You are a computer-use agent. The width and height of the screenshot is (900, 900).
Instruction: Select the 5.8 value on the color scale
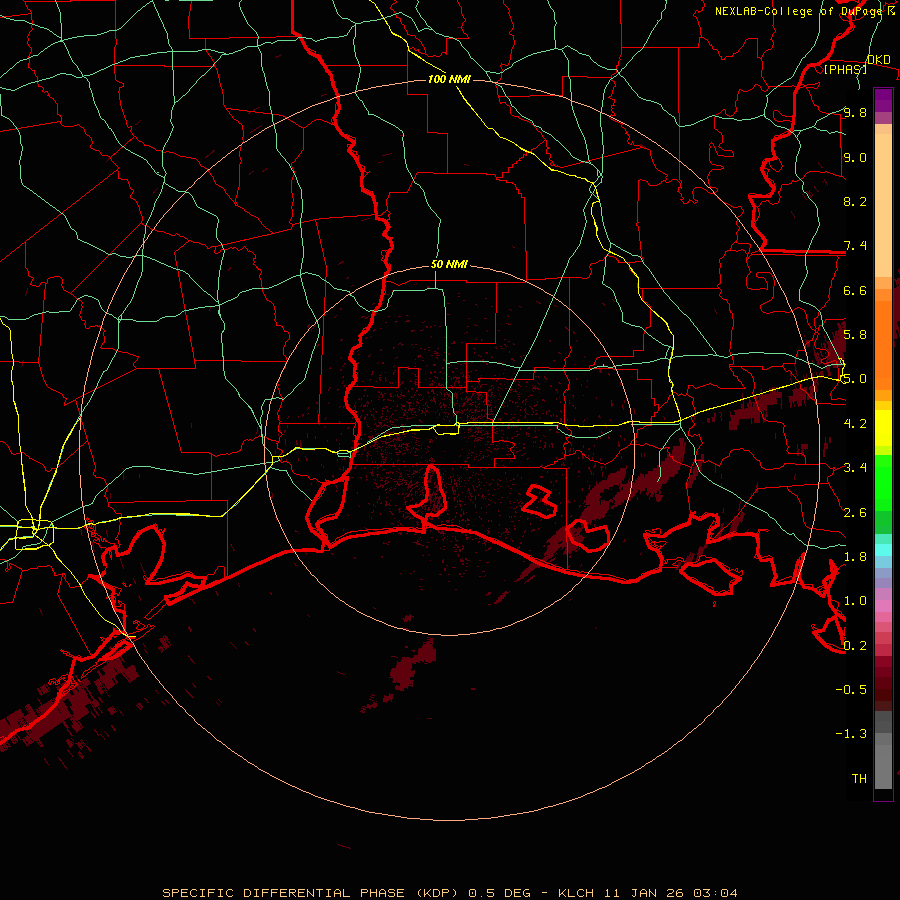pos(855,335)
